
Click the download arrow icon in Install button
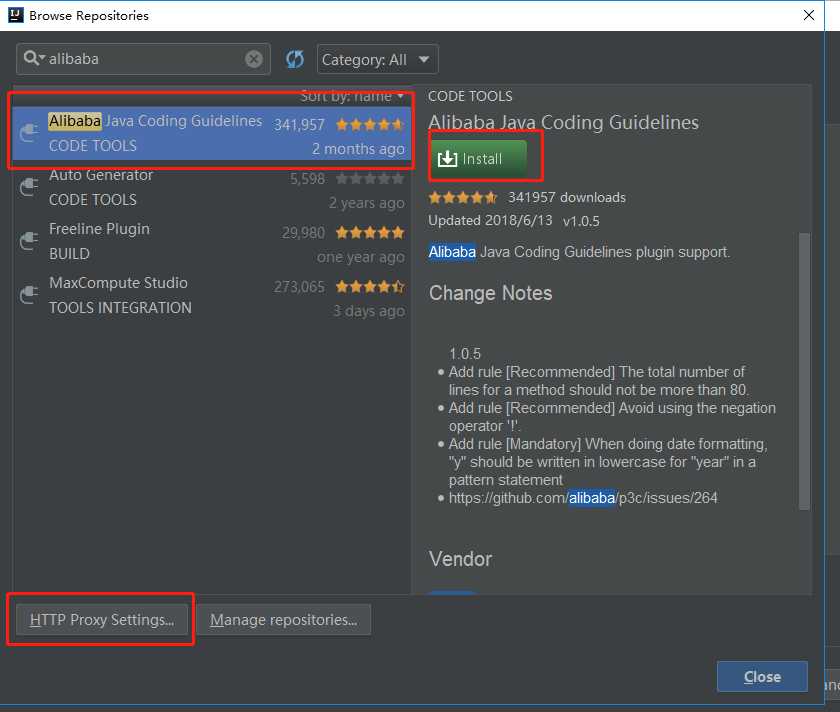pos(447,159)
